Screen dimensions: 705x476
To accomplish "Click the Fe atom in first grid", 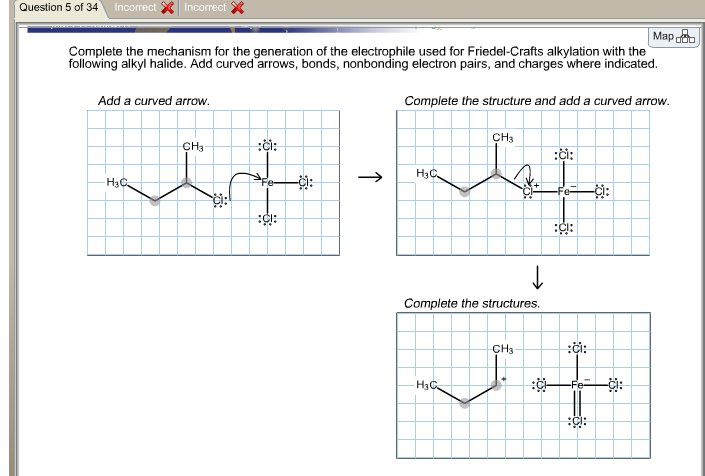I will (268, 182).
